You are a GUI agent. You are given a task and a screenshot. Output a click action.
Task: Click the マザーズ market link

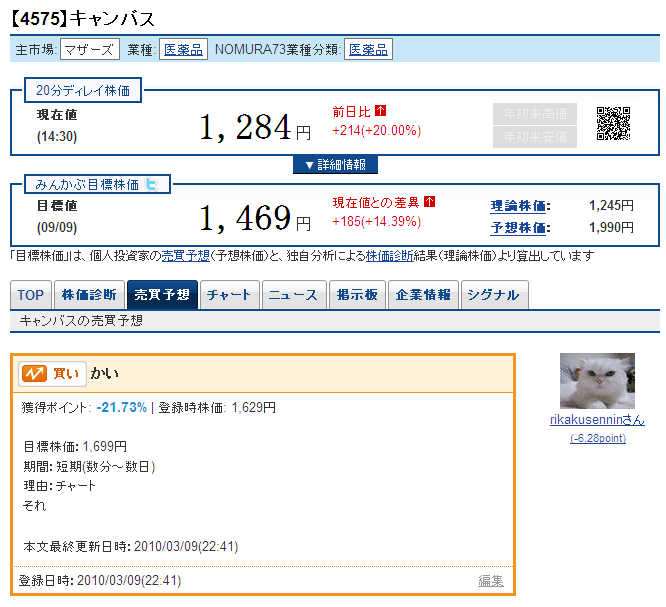tap(89, 50)
